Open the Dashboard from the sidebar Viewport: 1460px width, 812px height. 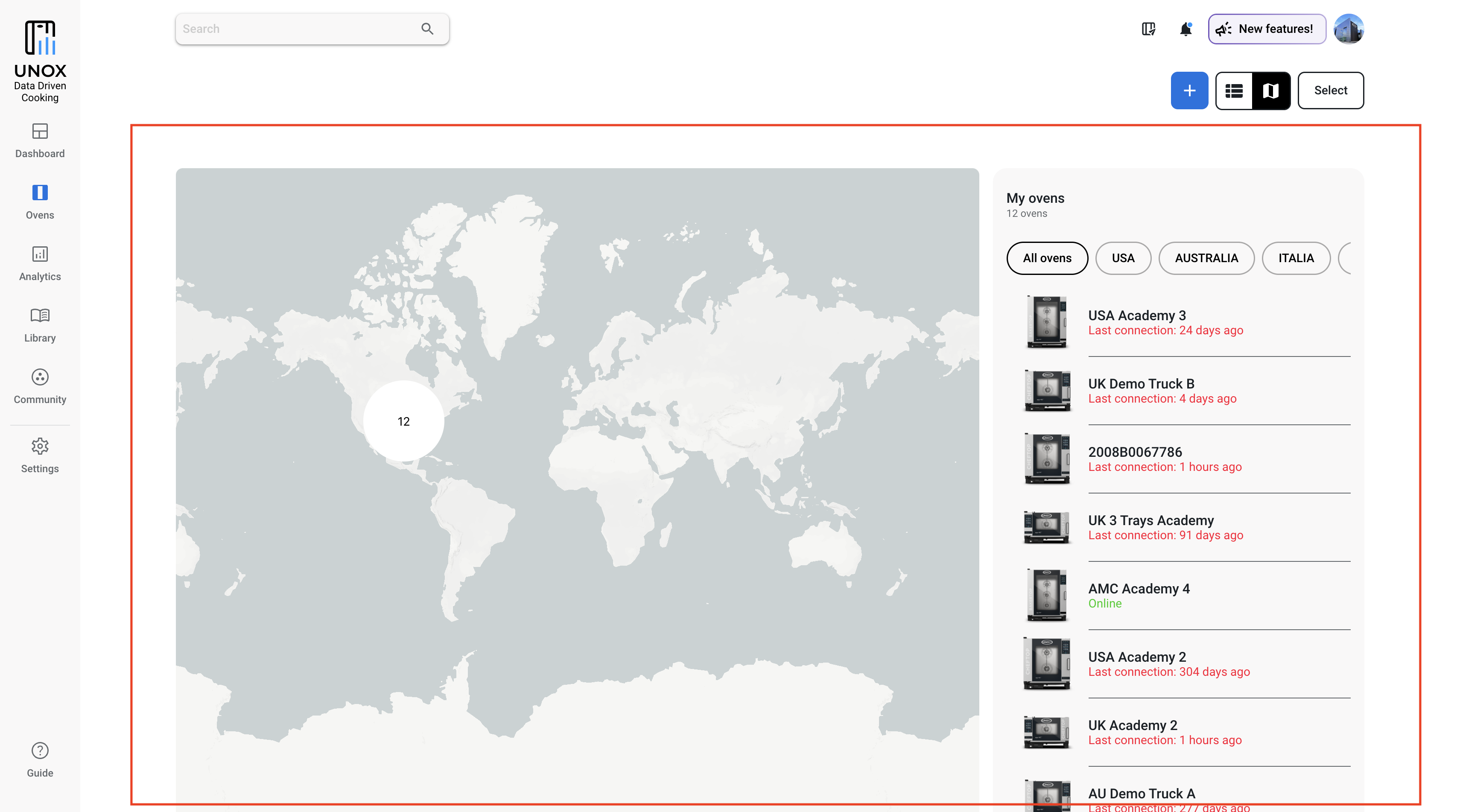(39, 140)
